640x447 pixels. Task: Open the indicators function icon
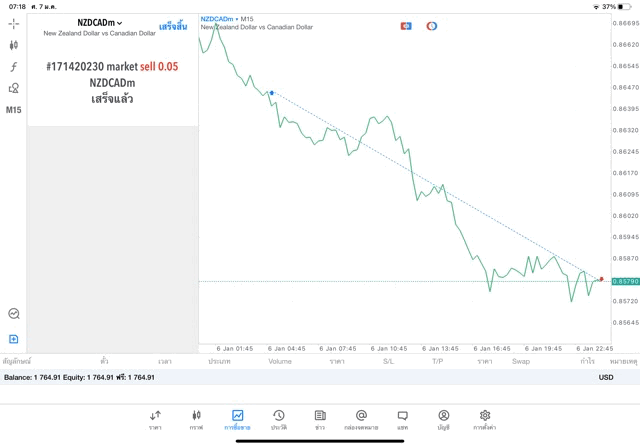(14, 67)
